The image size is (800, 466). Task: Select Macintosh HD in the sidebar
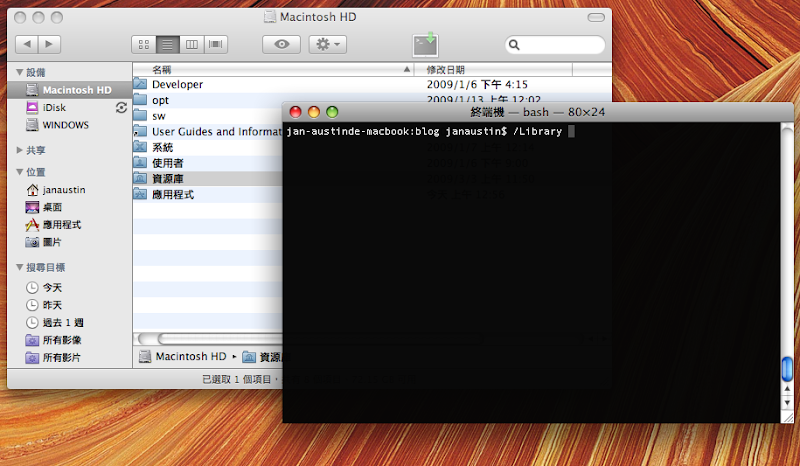[69, 90]
